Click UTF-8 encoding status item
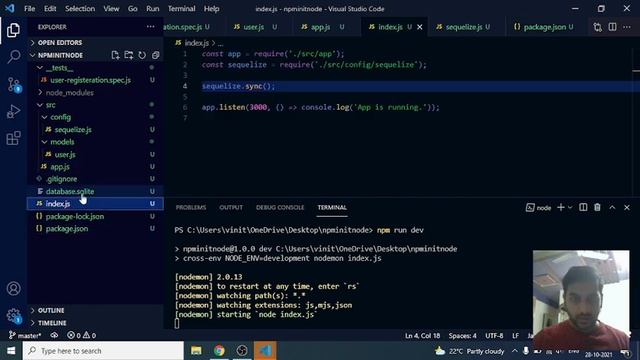This screenshot has height=360, width=640. (x=494, y=336)
